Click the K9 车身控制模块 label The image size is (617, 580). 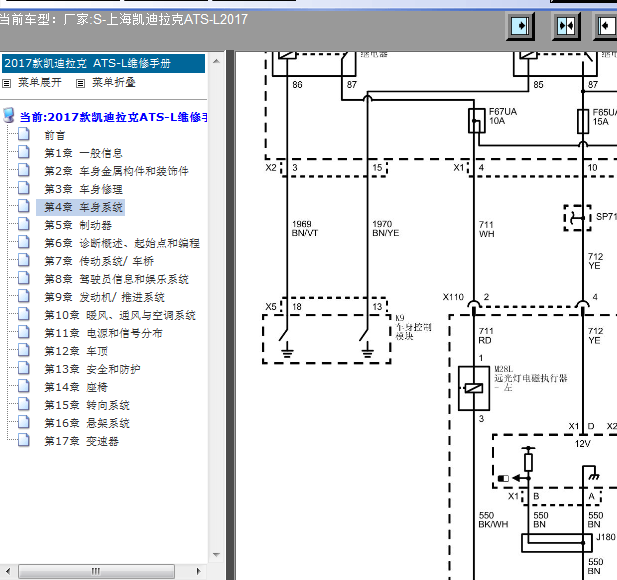click(x=413, y=327)
